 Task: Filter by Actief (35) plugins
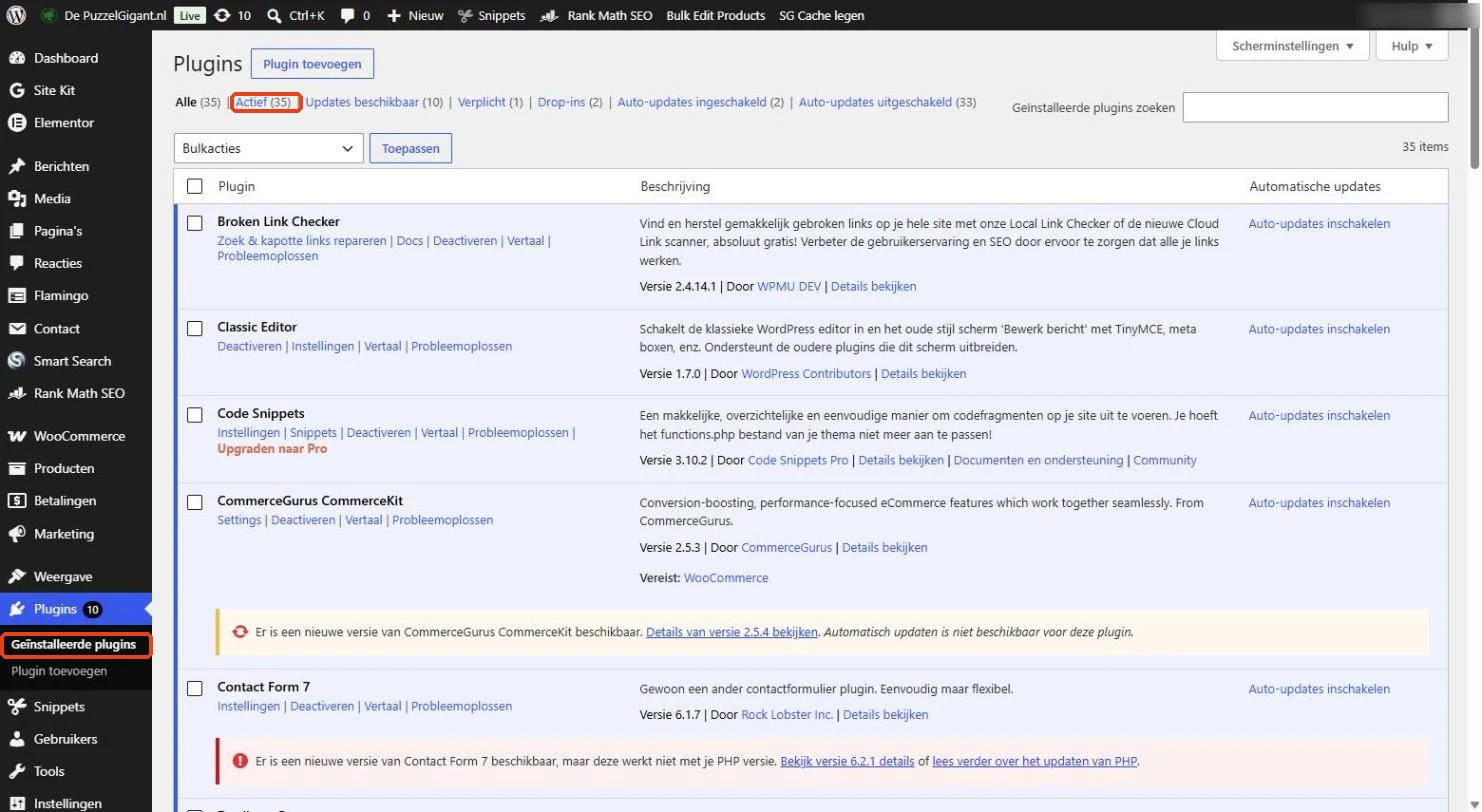coord(264,102)
